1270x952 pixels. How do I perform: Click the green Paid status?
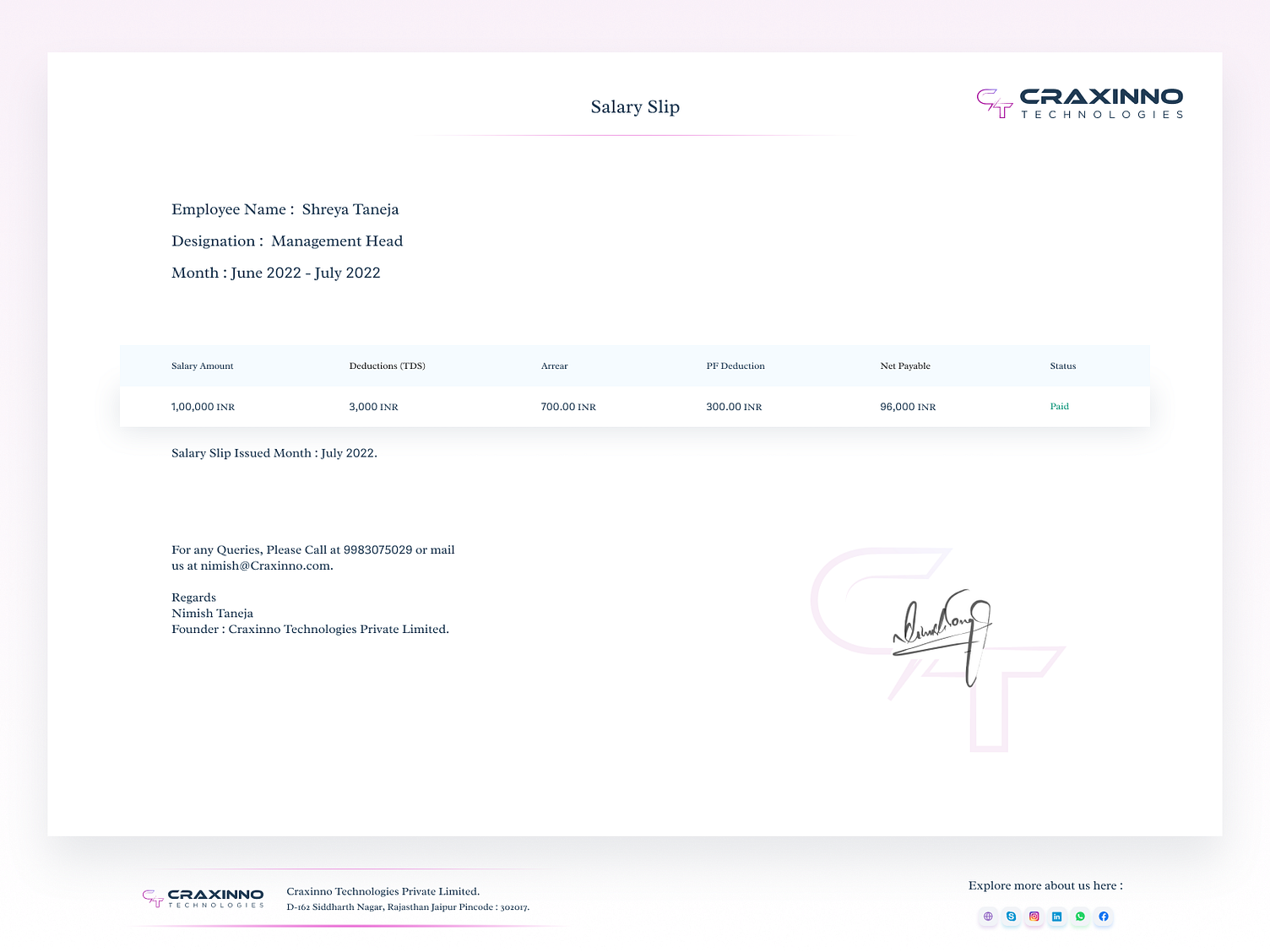coord(1060,407)
